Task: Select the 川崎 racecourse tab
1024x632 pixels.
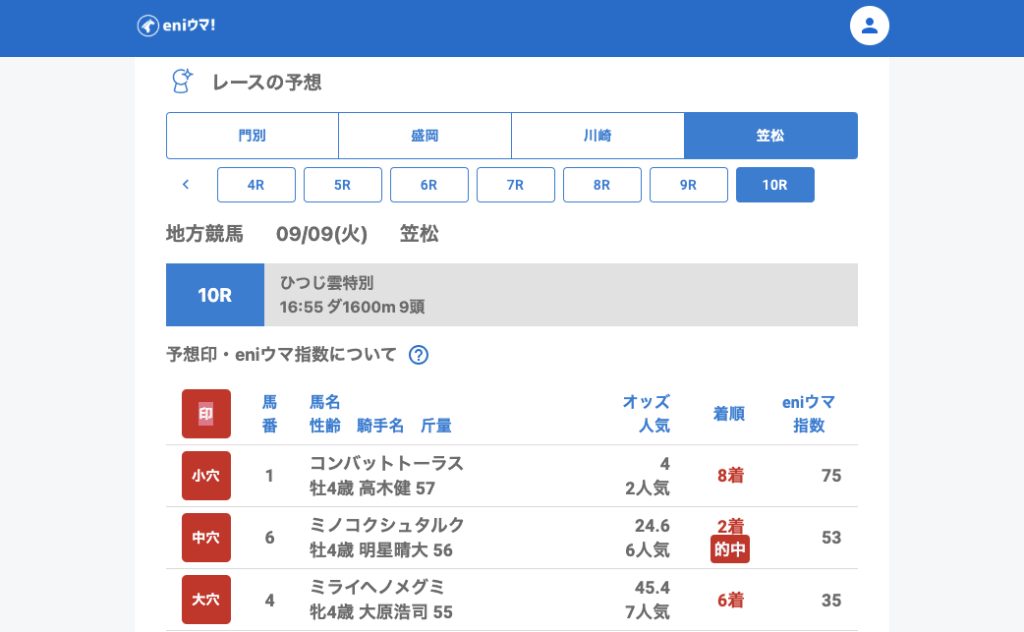Action: coord(598,136)
